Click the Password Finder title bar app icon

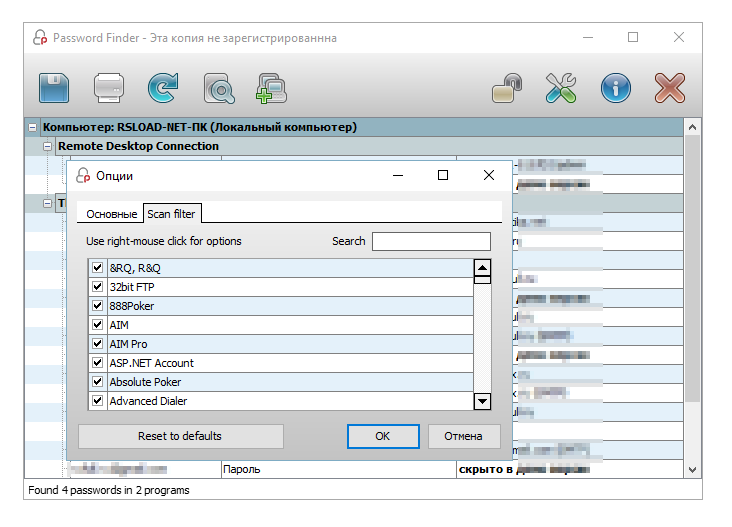point(40,37)
